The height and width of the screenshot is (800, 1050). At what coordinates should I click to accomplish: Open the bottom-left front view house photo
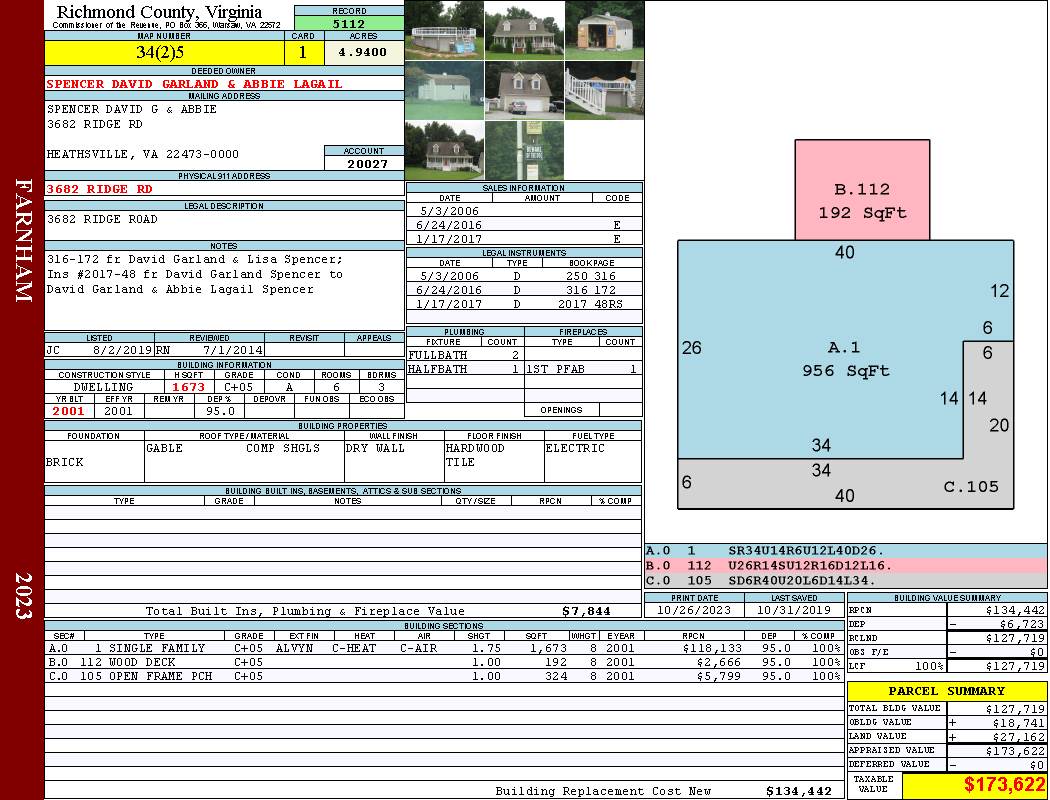tap(444, 150)
